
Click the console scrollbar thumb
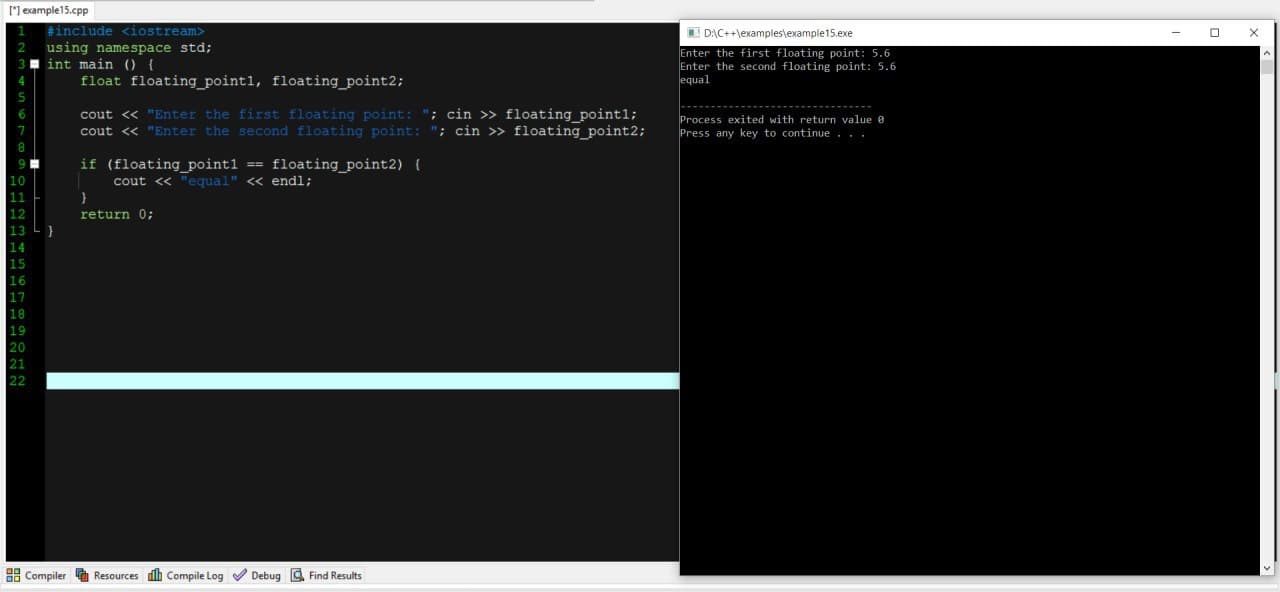click(x=1267, y=67)
